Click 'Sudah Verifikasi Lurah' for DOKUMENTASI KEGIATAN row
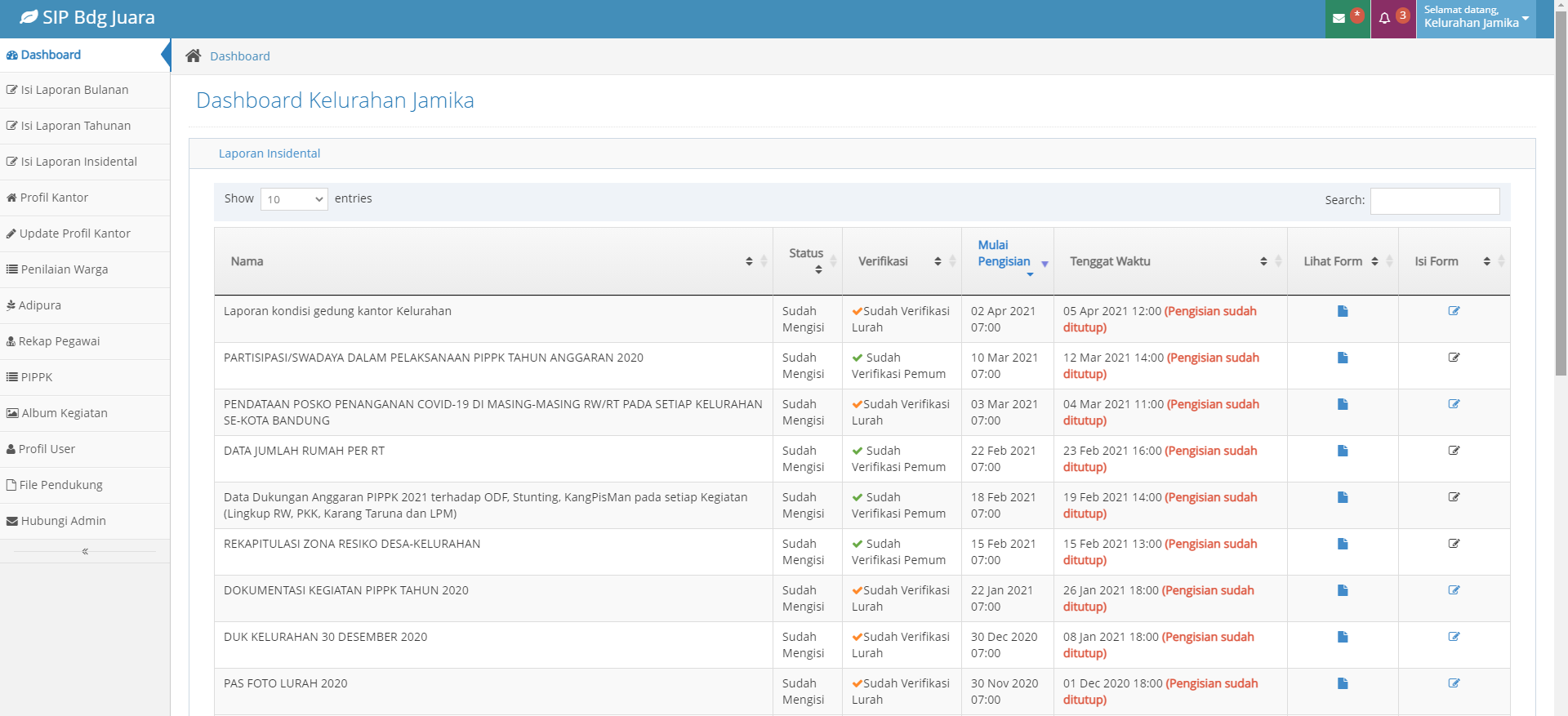The width and height of the screenshot is (1568, 716). click(x=901, y=598)
